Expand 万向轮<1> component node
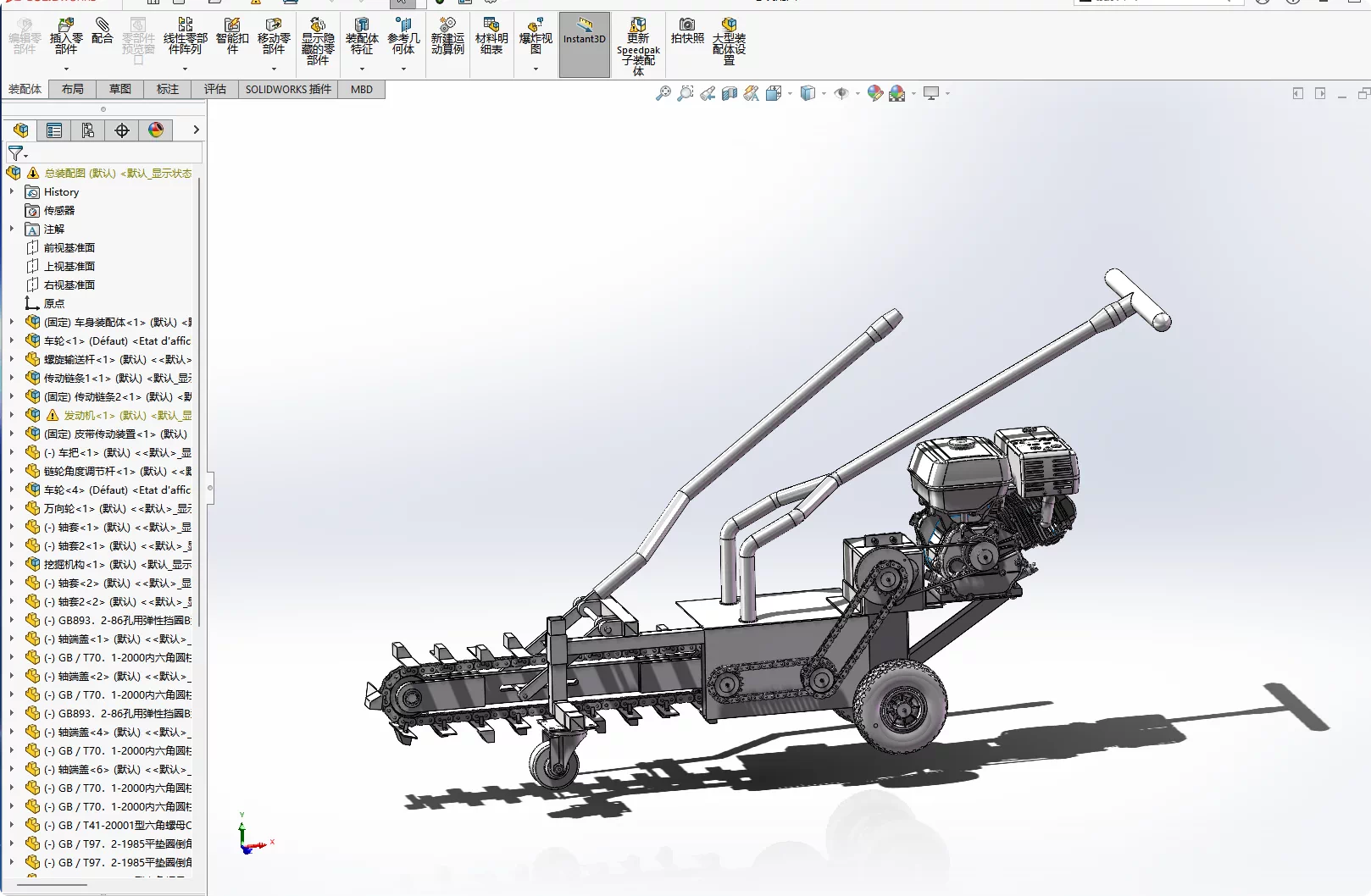This screenshot has width=1371, height=896. 12,509
